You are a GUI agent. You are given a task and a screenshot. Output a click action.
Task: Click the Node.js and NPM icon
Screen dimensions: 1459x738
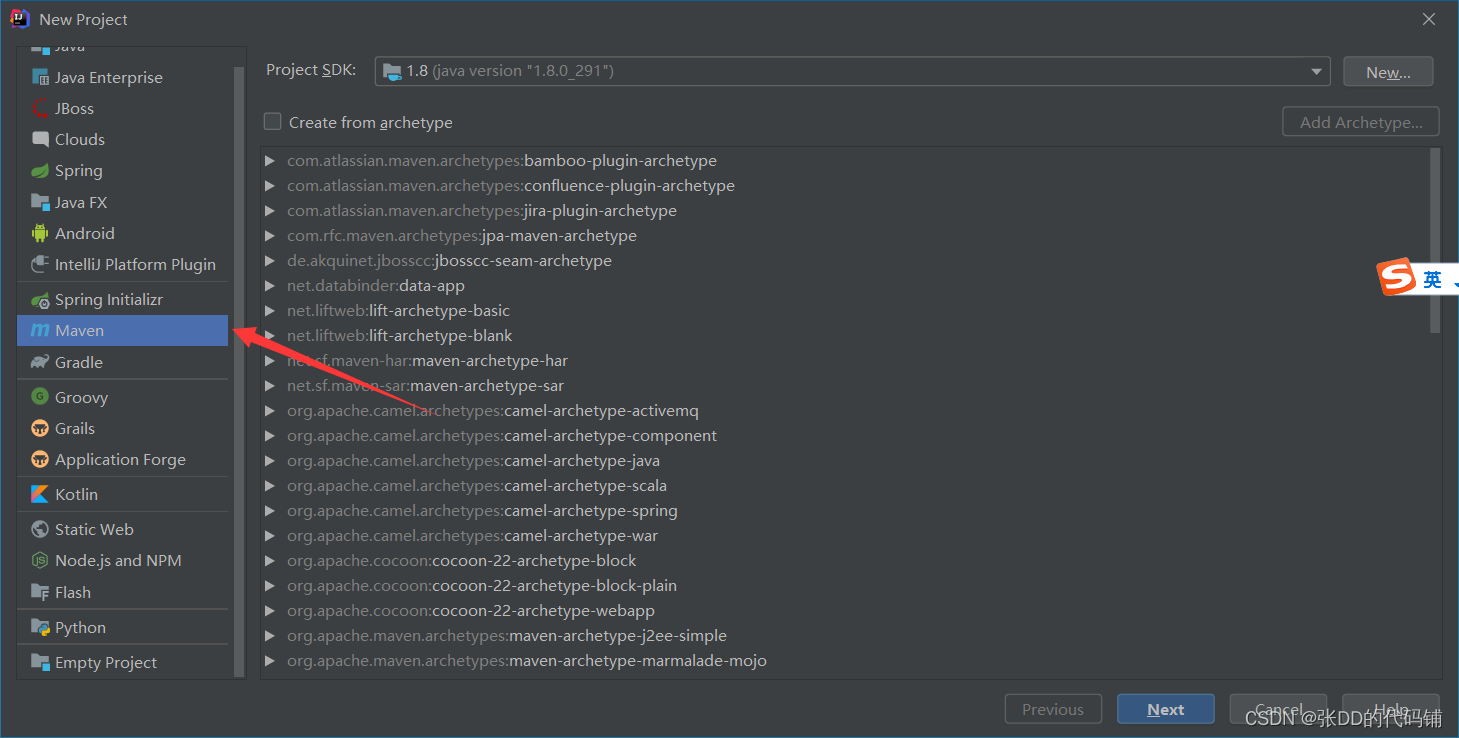coord(40,560)
